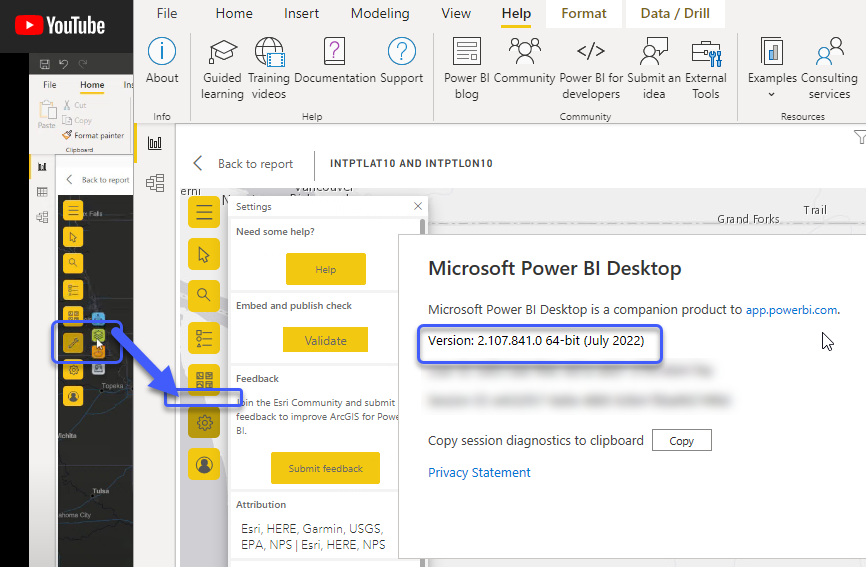Open File tab in left window
This screenshot has width=866, height=567.
point(50,84)
